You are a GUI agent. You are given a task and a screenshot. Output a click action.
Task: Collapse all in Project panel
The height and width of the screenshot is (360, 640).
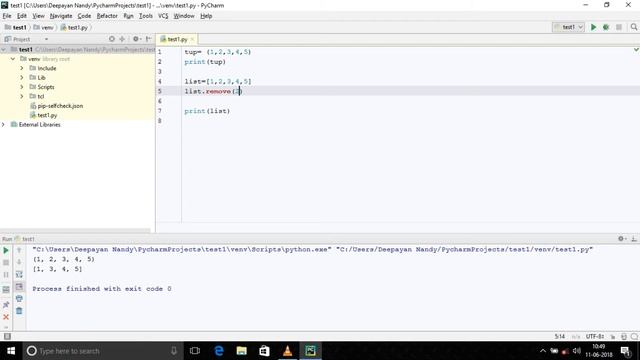[122, 39]
